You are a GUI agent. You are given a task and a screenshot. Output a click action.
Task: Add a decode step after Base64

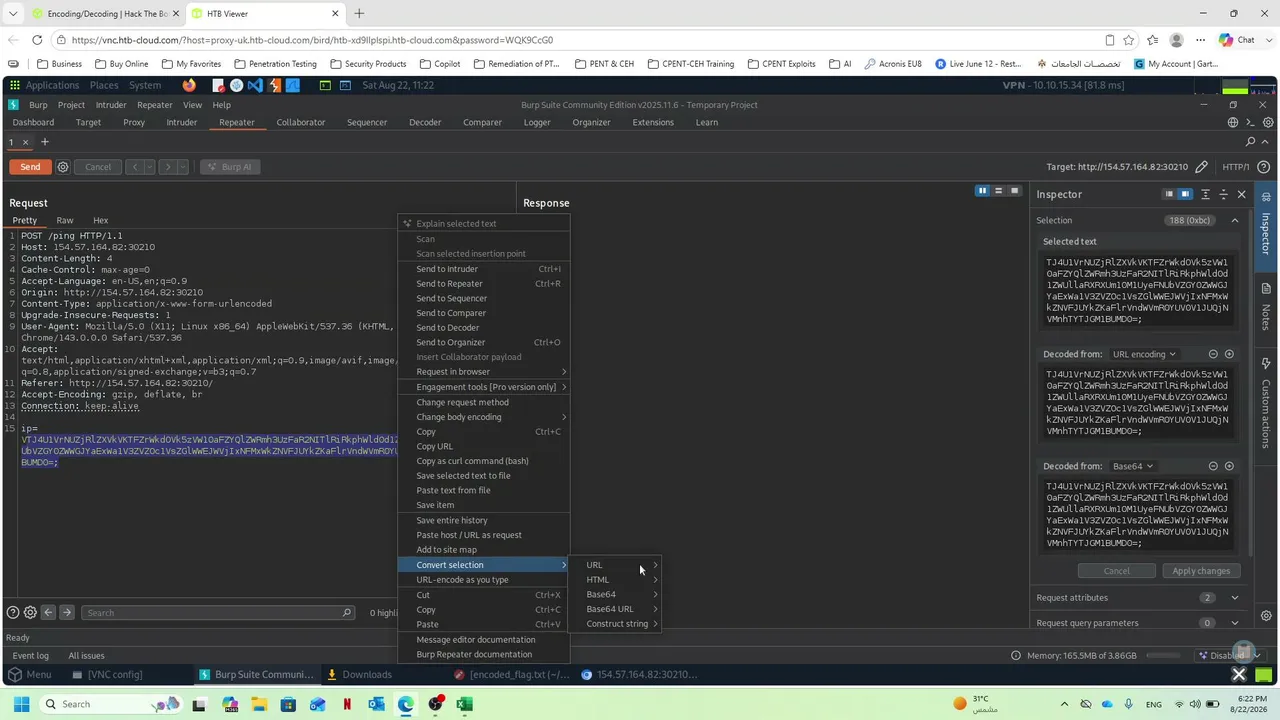tap(1229, 466)
